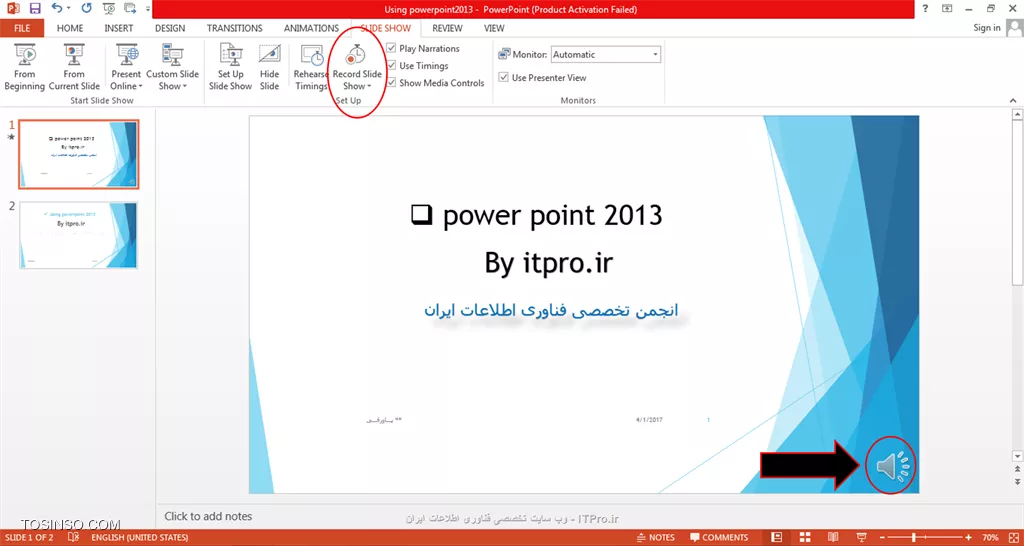1024x546 pixels.
Task: Open spell check icon in status bar
Action: [x=74, y=538]
